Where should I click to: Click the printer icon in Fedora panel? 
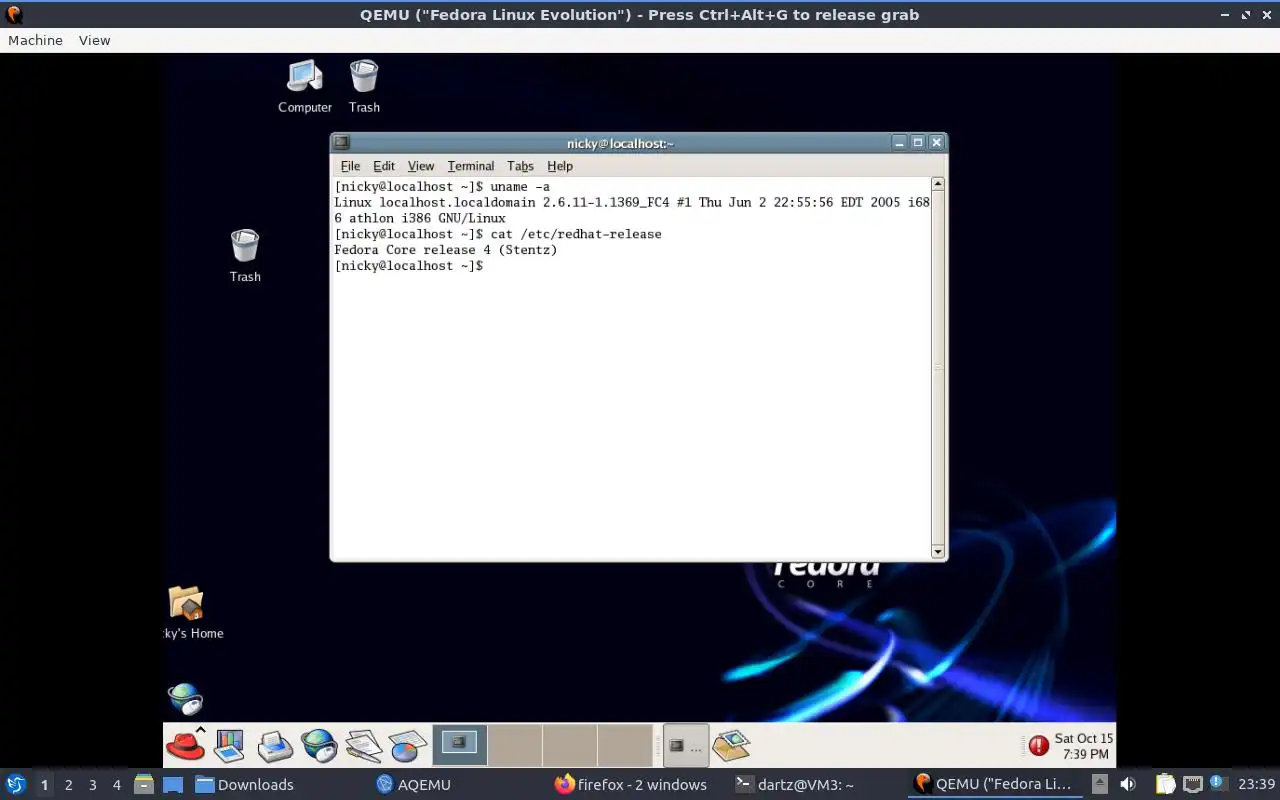(x=275, y=746)
